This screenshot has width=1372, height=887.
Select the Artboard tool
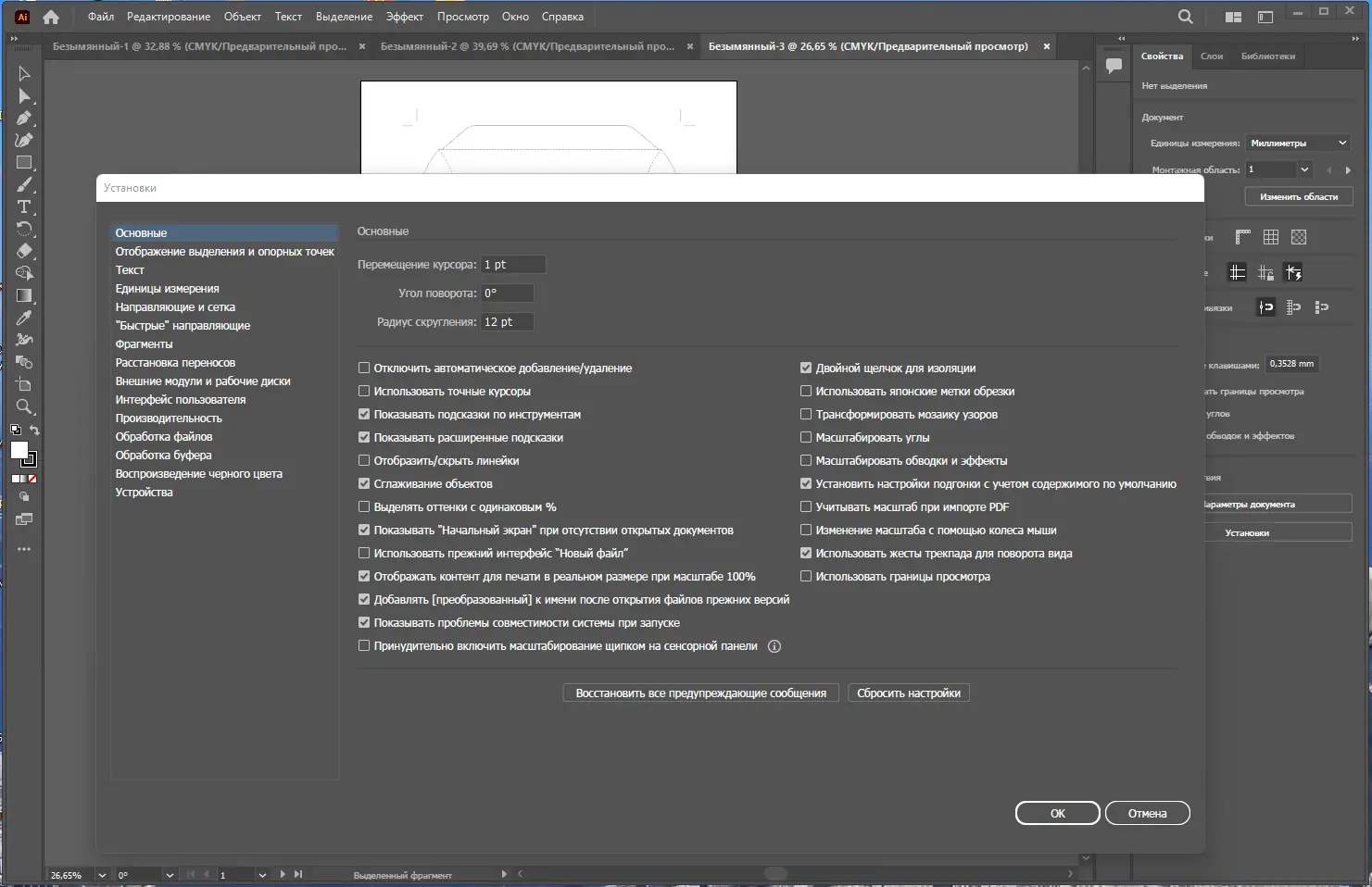tap(24, 385)
